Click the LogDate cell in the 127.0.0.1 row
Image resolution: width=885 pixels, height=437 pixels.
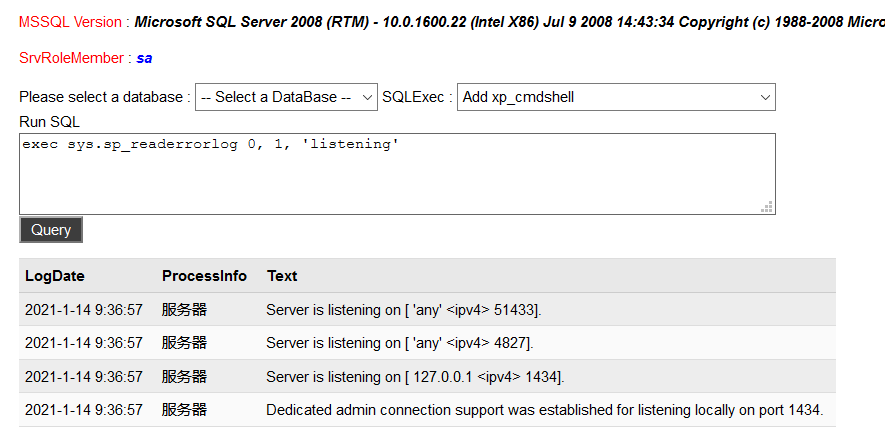pos(84,377)
